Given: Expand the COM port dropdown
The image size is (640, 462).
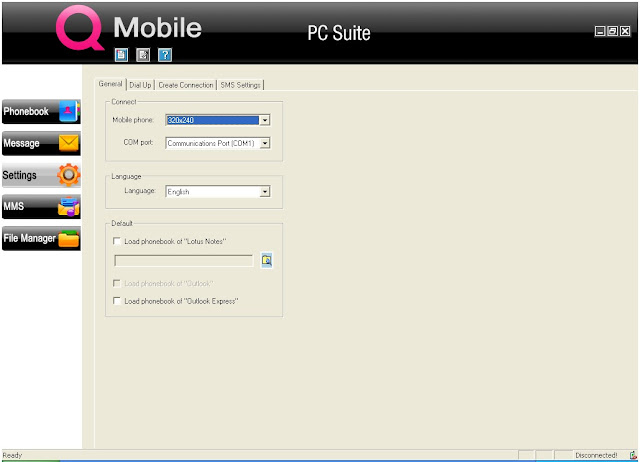Looking at the screenshot, I should (265, 143).
